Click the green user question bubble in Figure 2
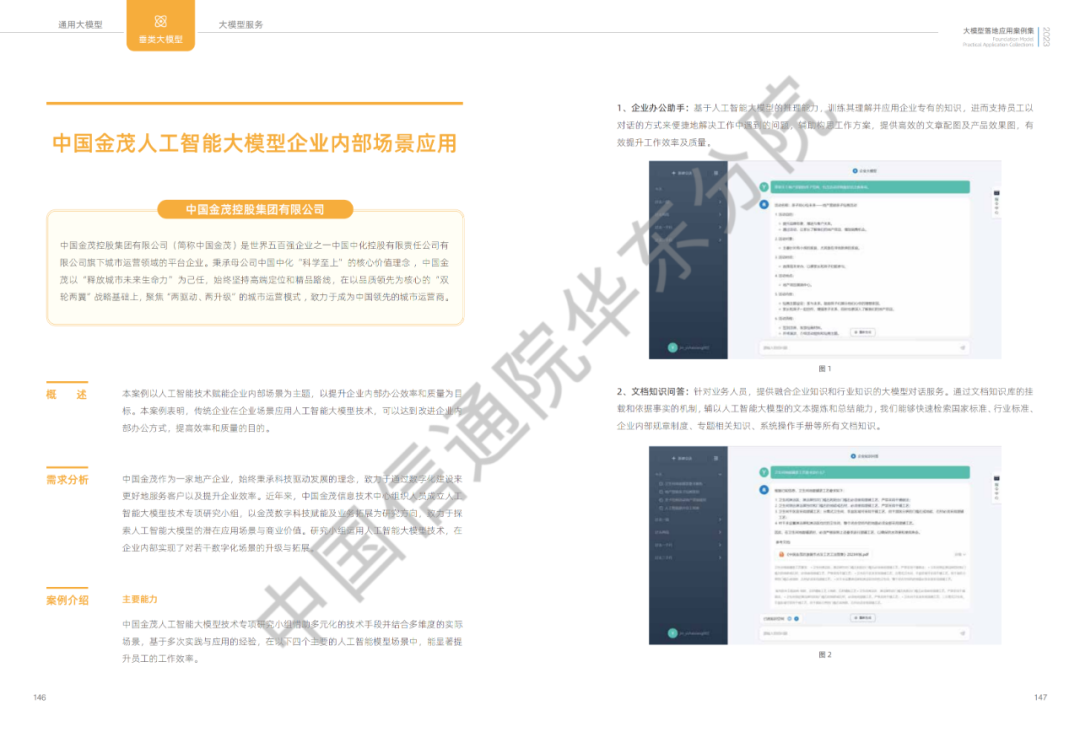This screenshot has height=732, width=1080. [870, 472]
